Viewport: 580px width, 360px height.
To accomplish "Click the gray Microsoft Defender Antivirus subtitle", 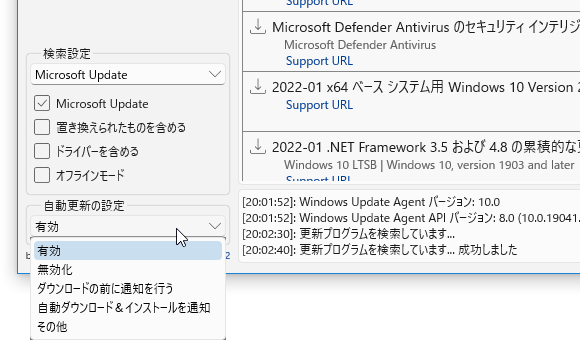I will click(x=360, y=45).
